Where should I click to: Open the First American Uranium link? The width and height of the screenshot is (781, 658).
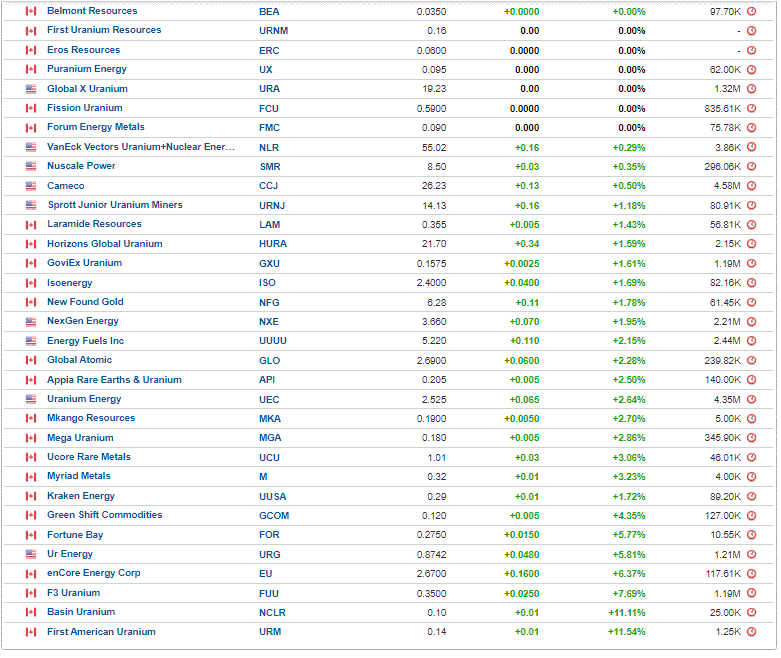tap(101, 632)
